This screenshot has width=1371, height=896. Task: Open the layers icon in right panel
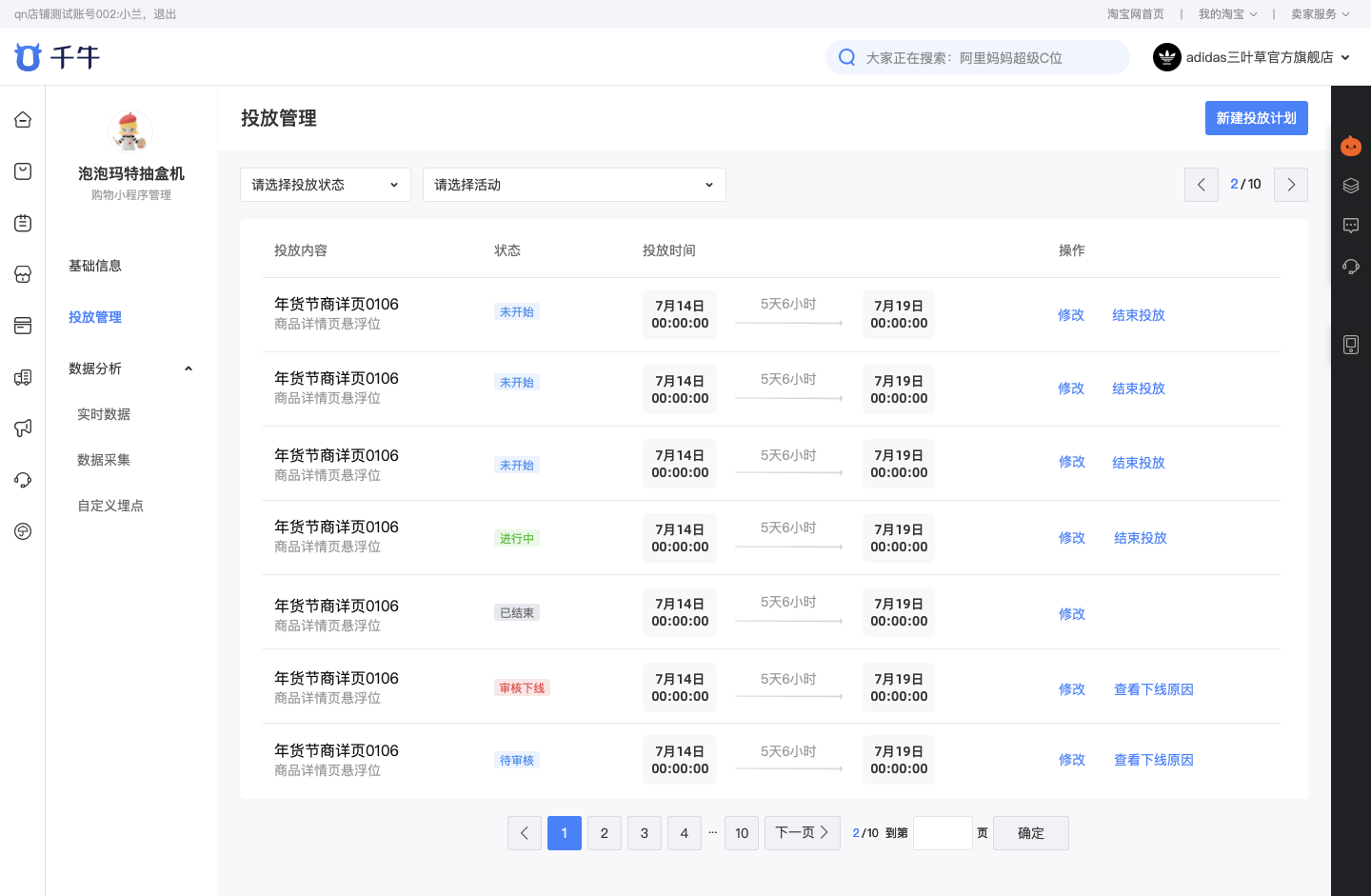point(1350,186)
